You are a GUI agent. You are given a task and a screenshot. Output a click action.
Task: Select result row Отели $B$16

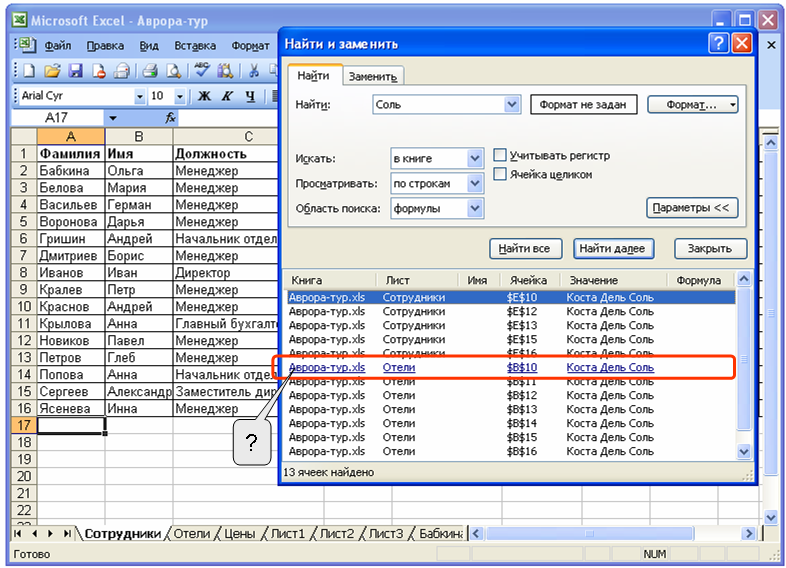[511, 451]
